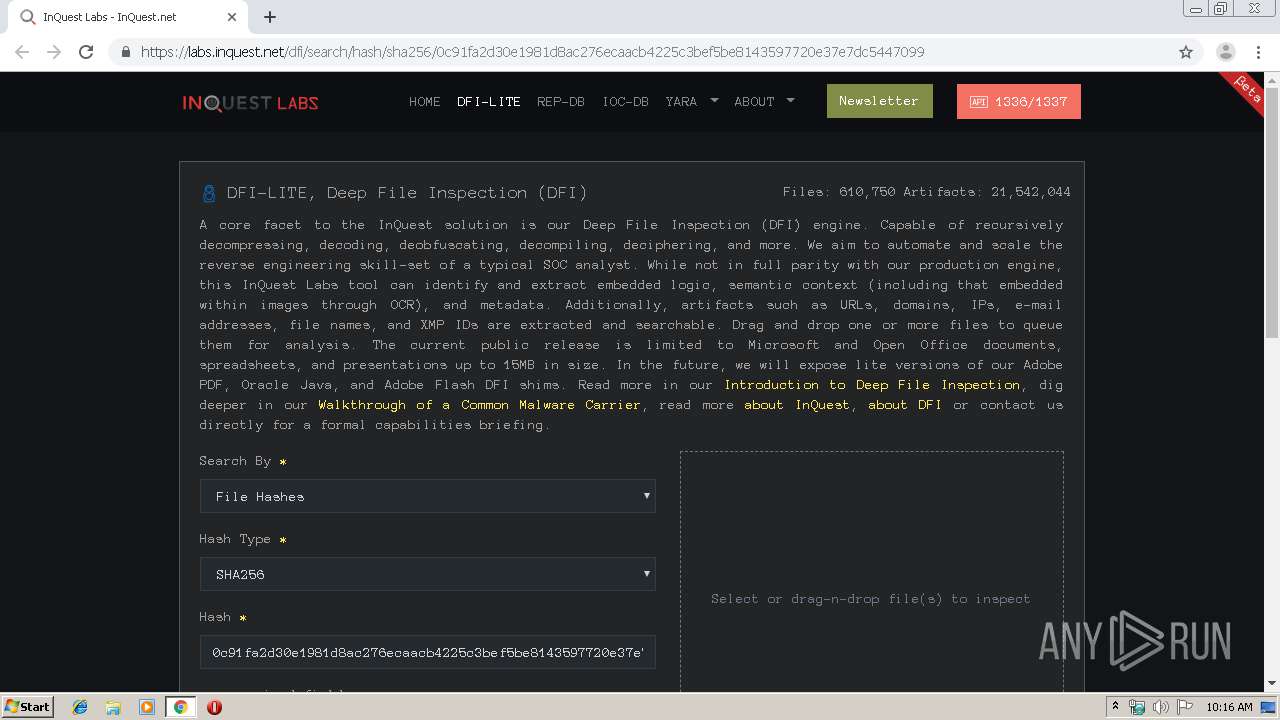Click the browser forward arrow
This screenshot has width=1280, height=720.
54,52
